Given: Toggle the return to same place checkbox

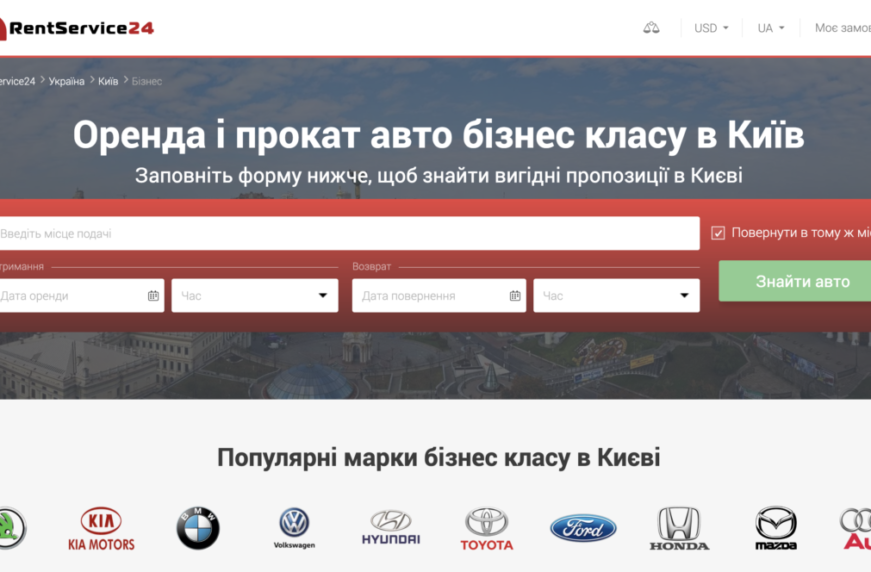Looking at the screenshot, I should point(718,233).
